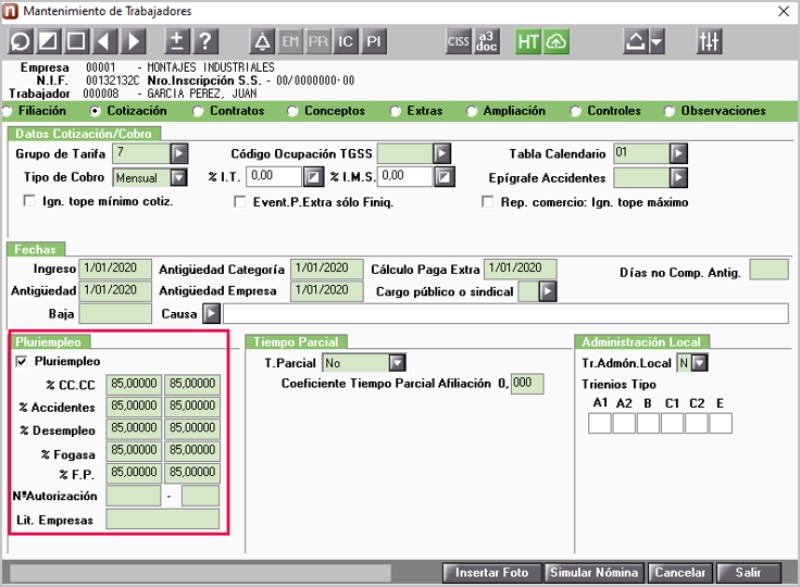
Task: Open the Tr.Admón.Local dropdown
Action: (x=699, y=363)
